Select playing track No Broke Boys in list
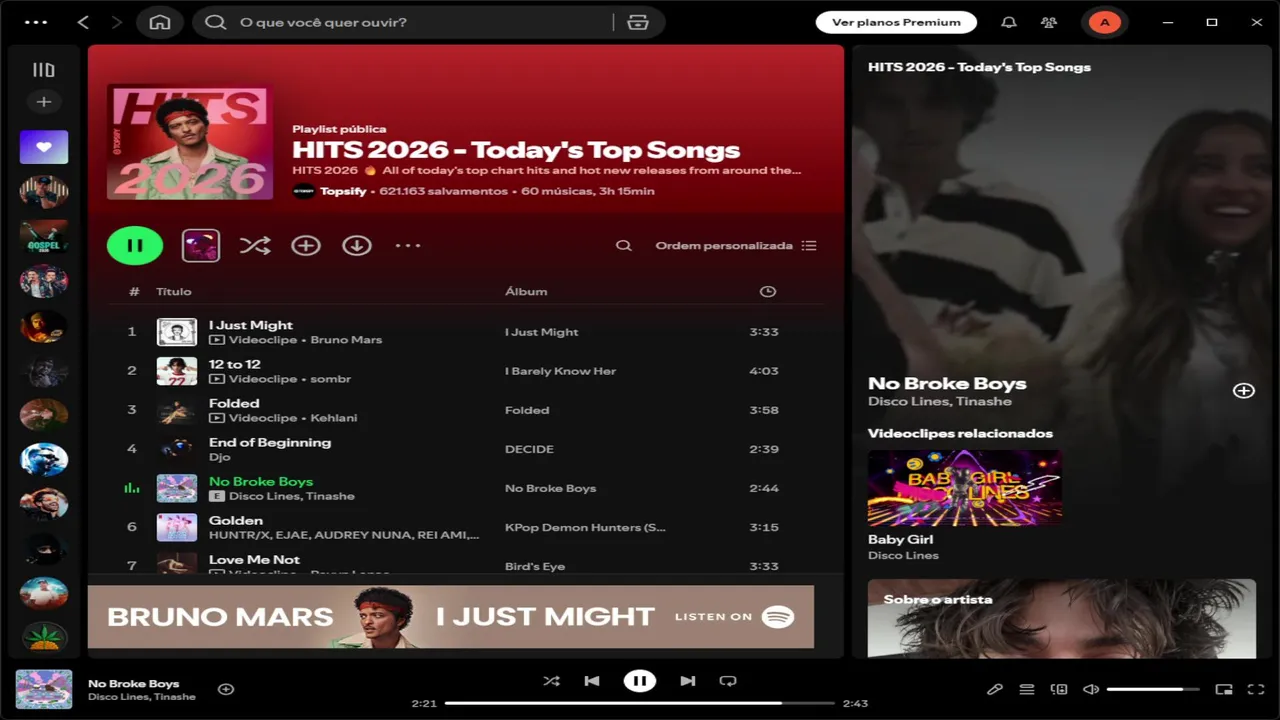Image resolution: width=1280 pixels, height=720 pixels. point(261,481)
